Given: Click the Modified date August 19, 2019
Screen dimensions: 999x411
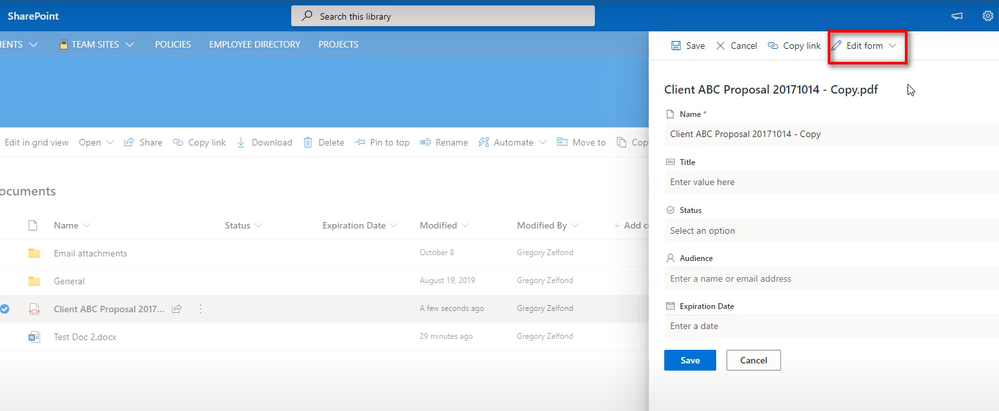Looking at the screenshot, I should click(x=447, y=280).
